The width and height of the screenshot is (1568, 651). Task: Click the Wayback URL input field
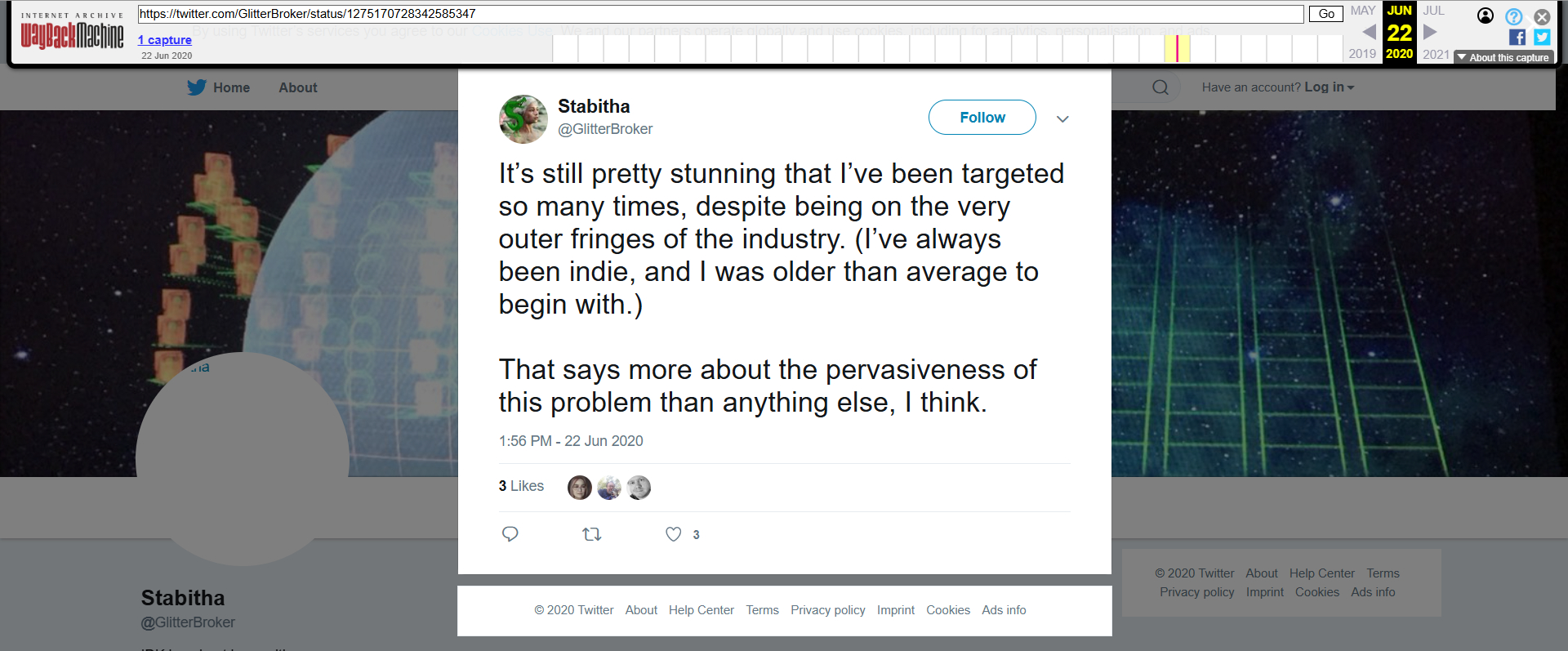[719, 14]
